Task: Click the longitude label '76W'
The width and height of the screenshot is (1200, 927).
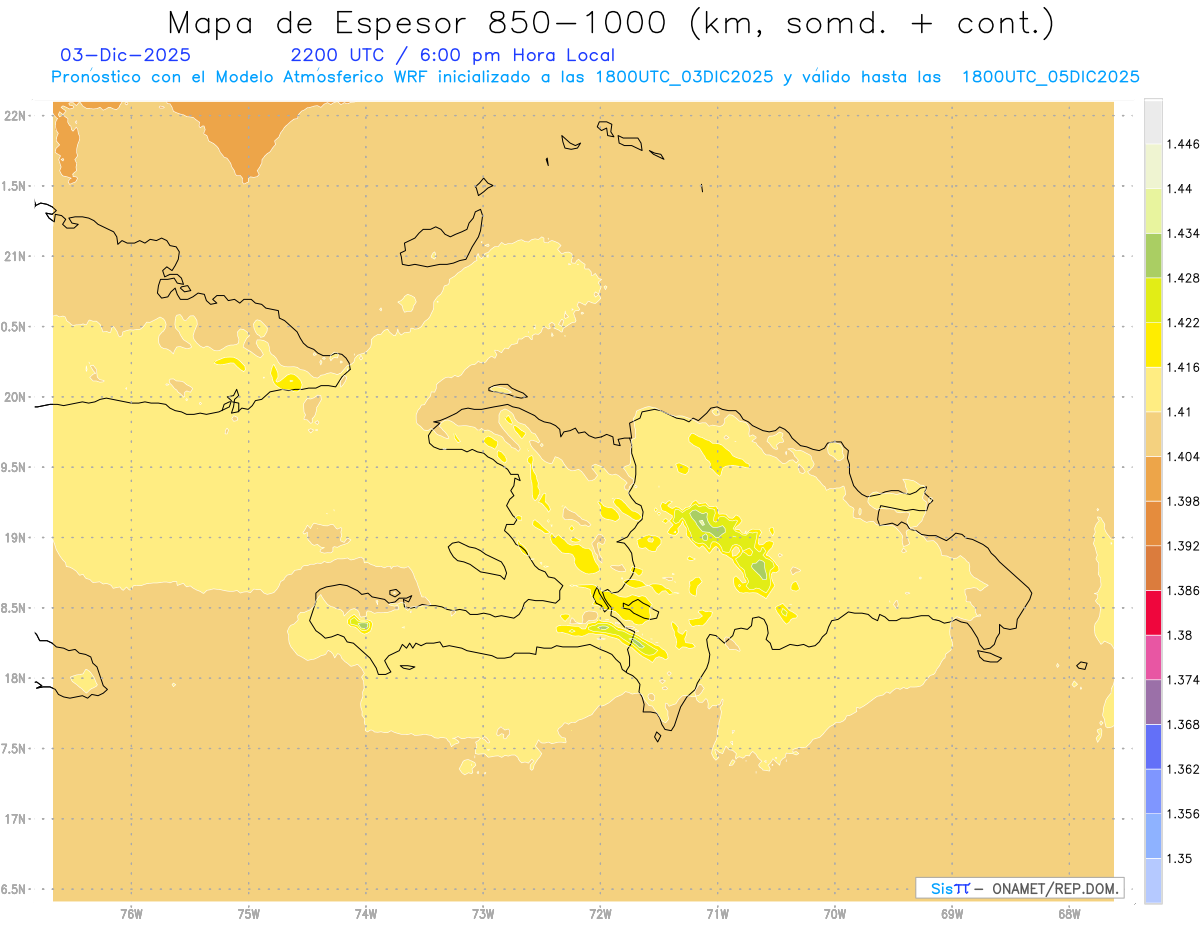Action: pyautogui.click(x=131, y=914)
